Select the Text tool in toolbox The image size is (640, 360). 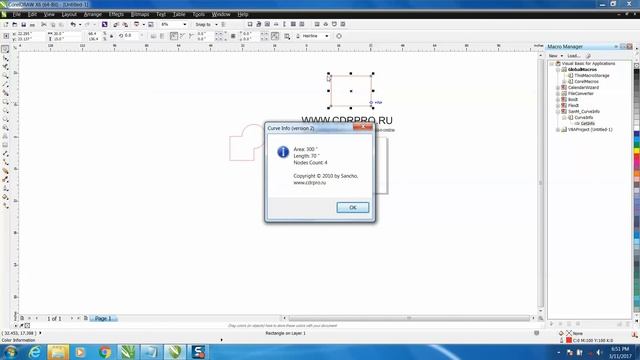click(x=5, y=136)
